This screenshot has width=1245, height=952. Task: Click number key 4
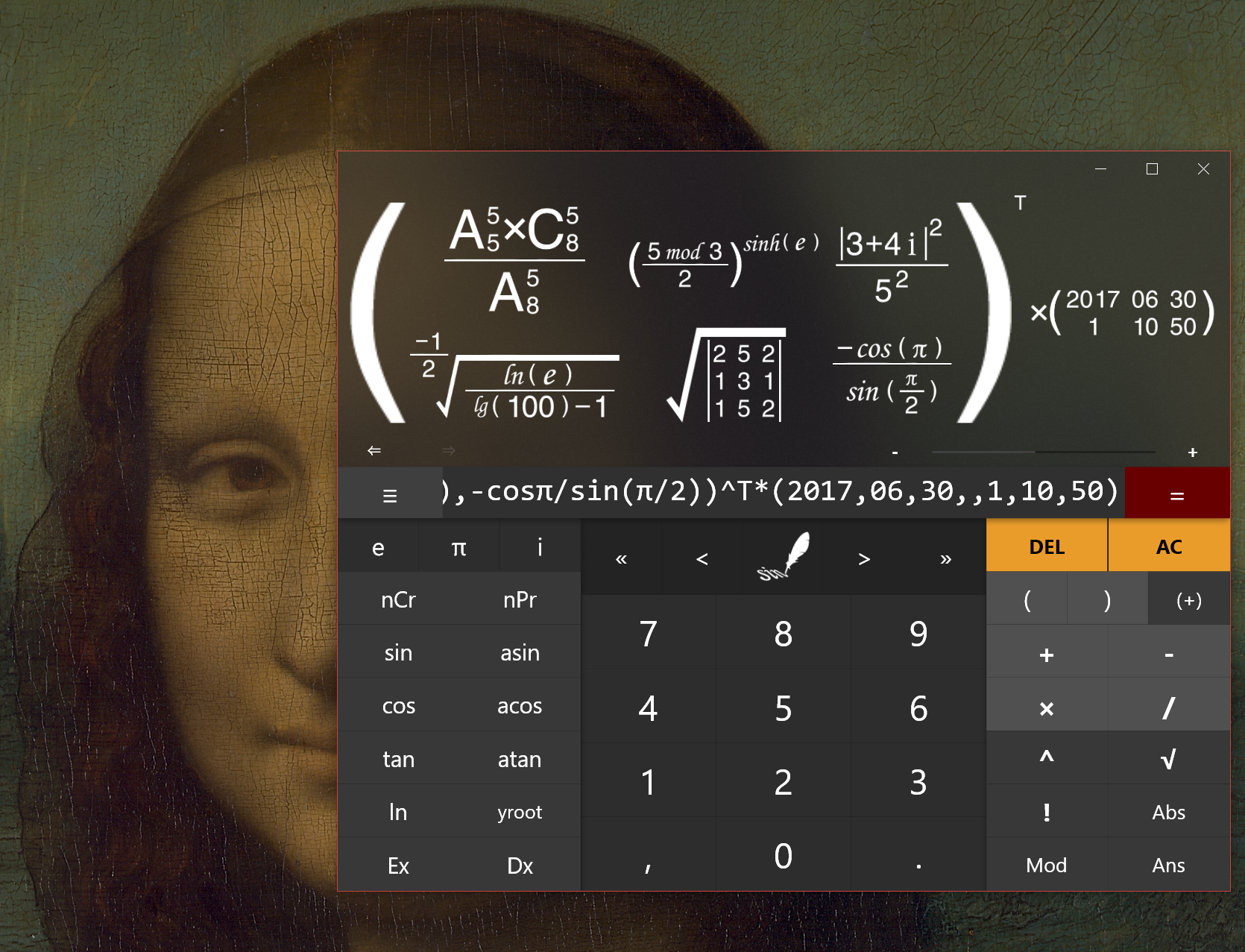point(648,707)
